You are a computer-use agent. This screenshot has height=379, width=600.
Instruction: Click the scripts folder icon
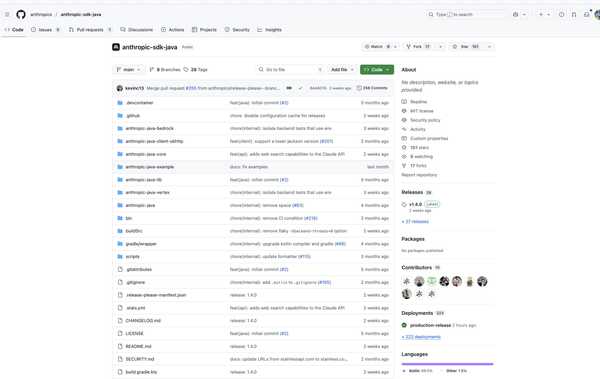(x=120, y=256)
